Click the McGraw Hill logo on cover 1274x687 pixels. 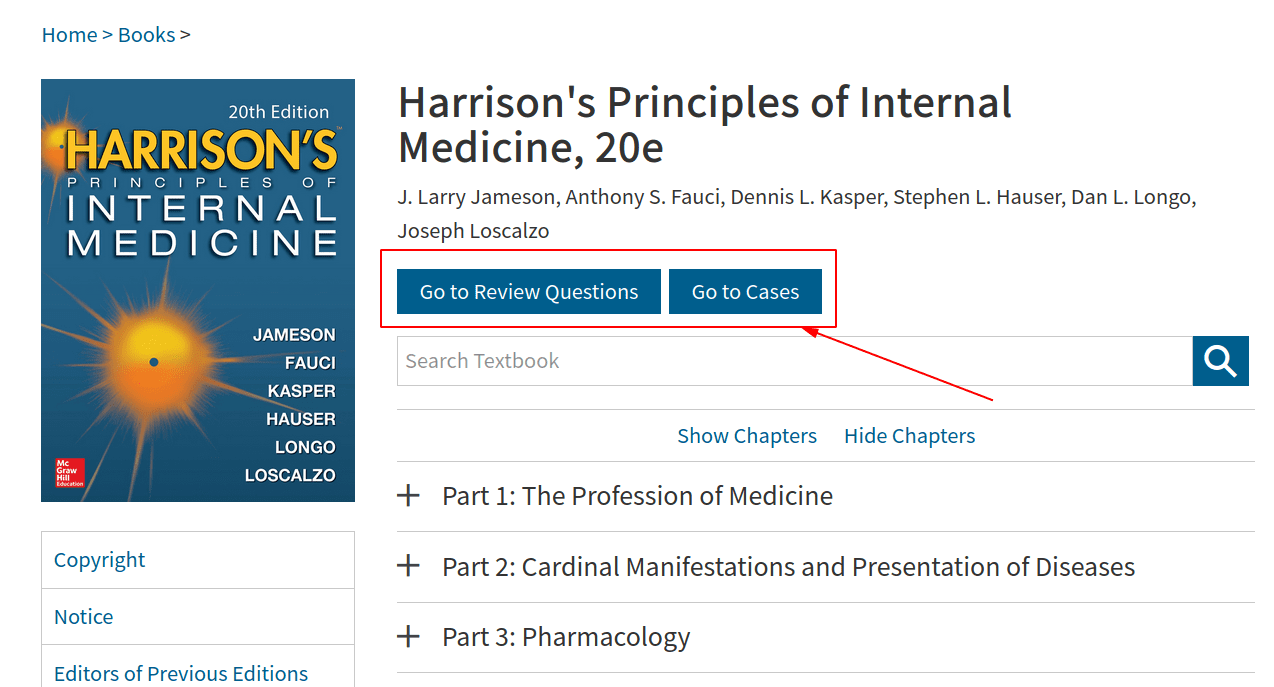point(69,473)
